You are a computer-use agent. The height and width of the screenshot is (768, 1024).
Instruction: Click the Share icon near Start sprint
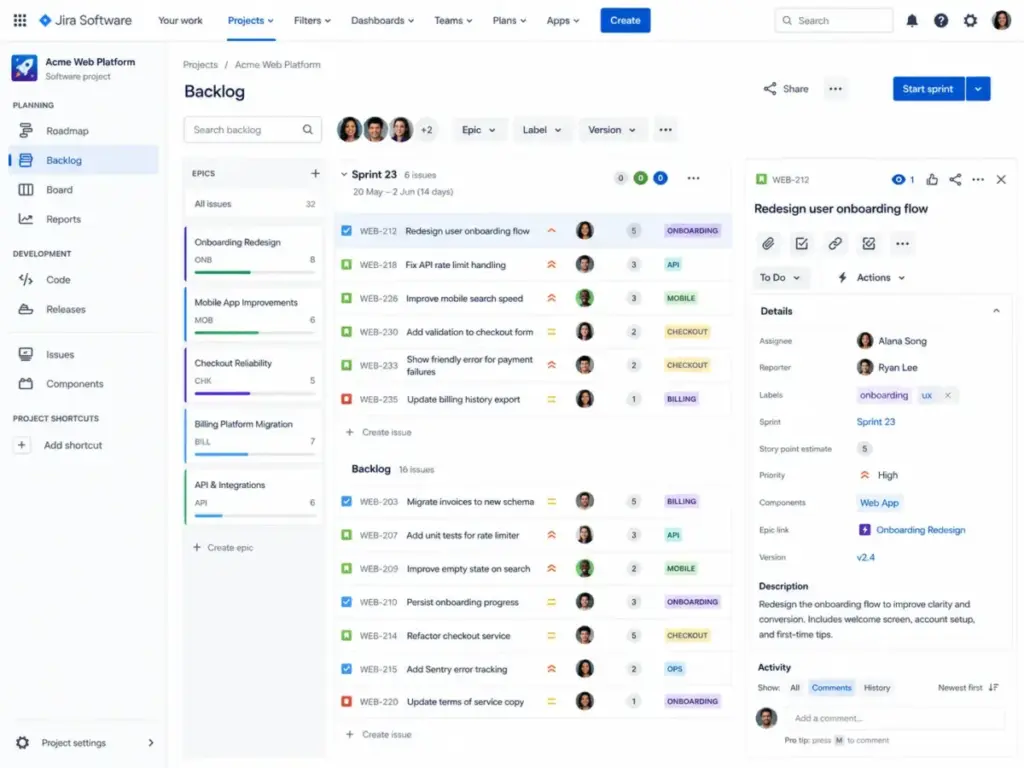(770, 89)
